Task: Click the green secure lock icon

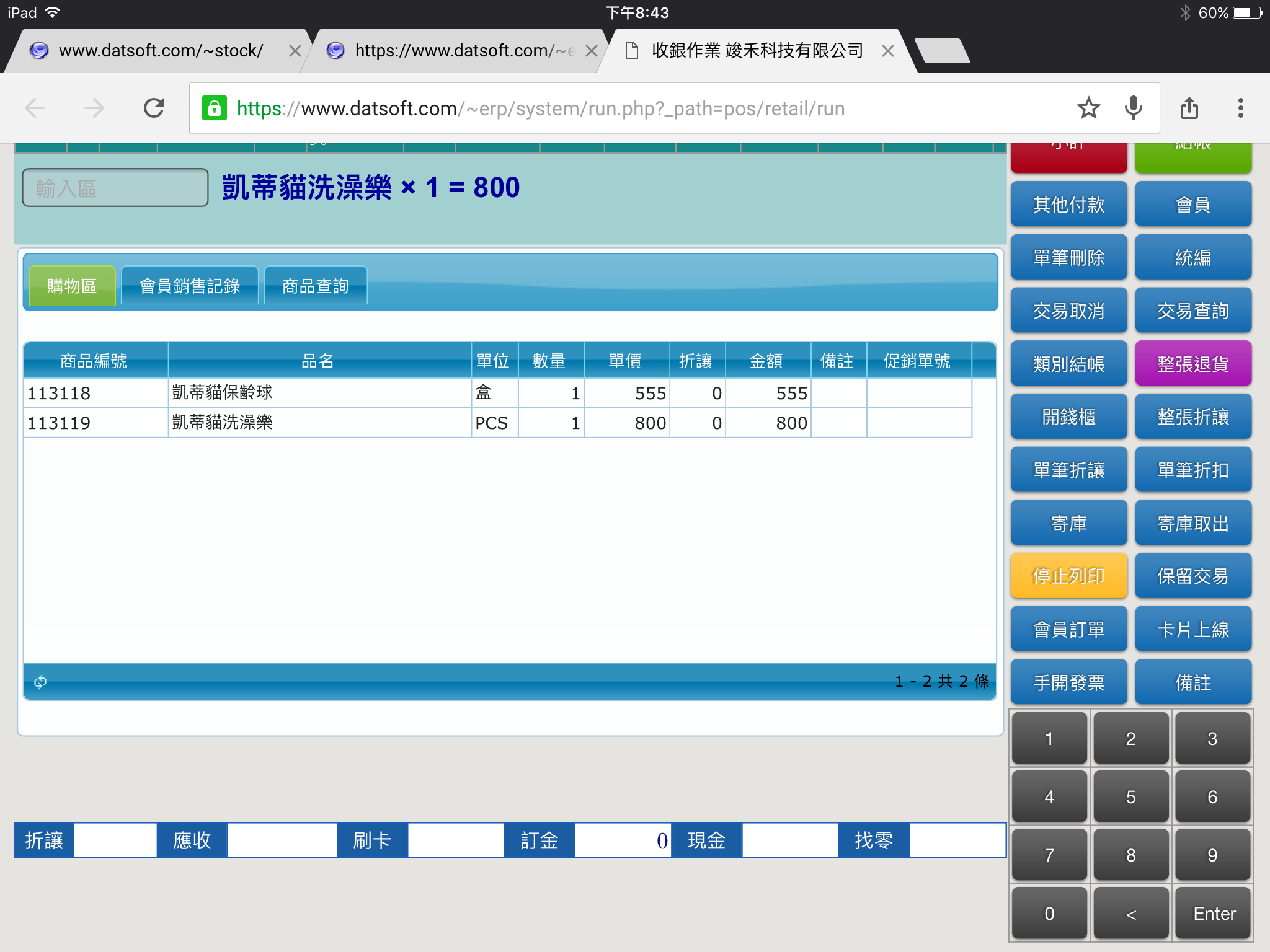Action: click(x=215, y=108)
